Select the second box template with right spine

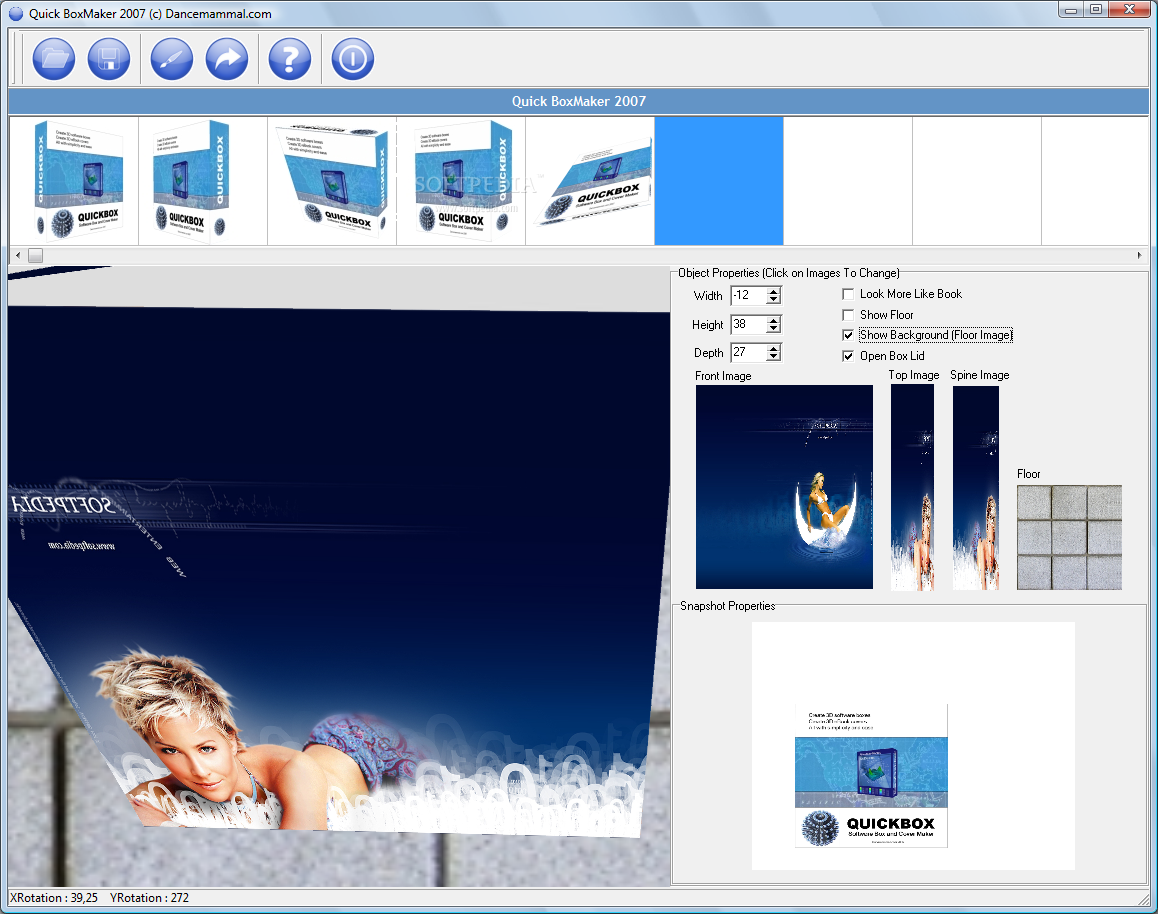[203, 181]
